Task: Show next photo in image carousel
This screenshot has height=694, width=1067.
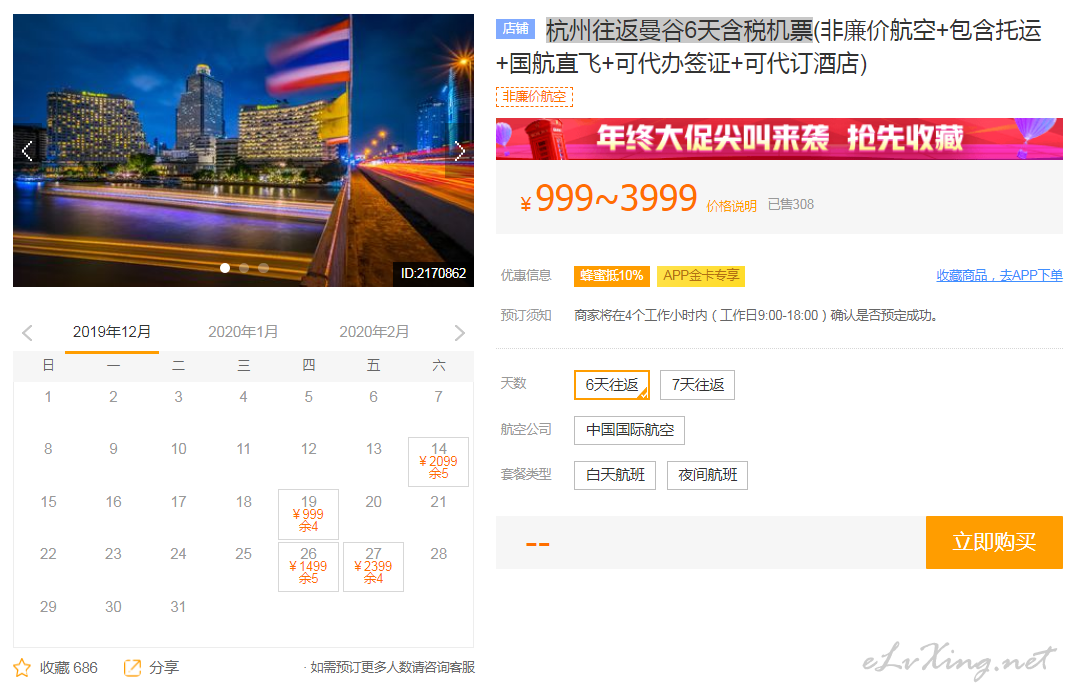Action: (x=460, y=151)
